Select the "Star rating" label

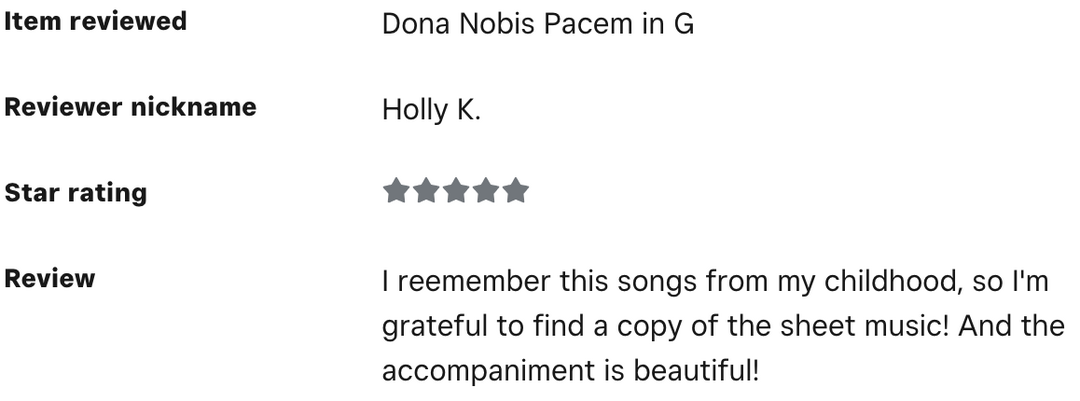pyautogui.click(x=75, y=193)
